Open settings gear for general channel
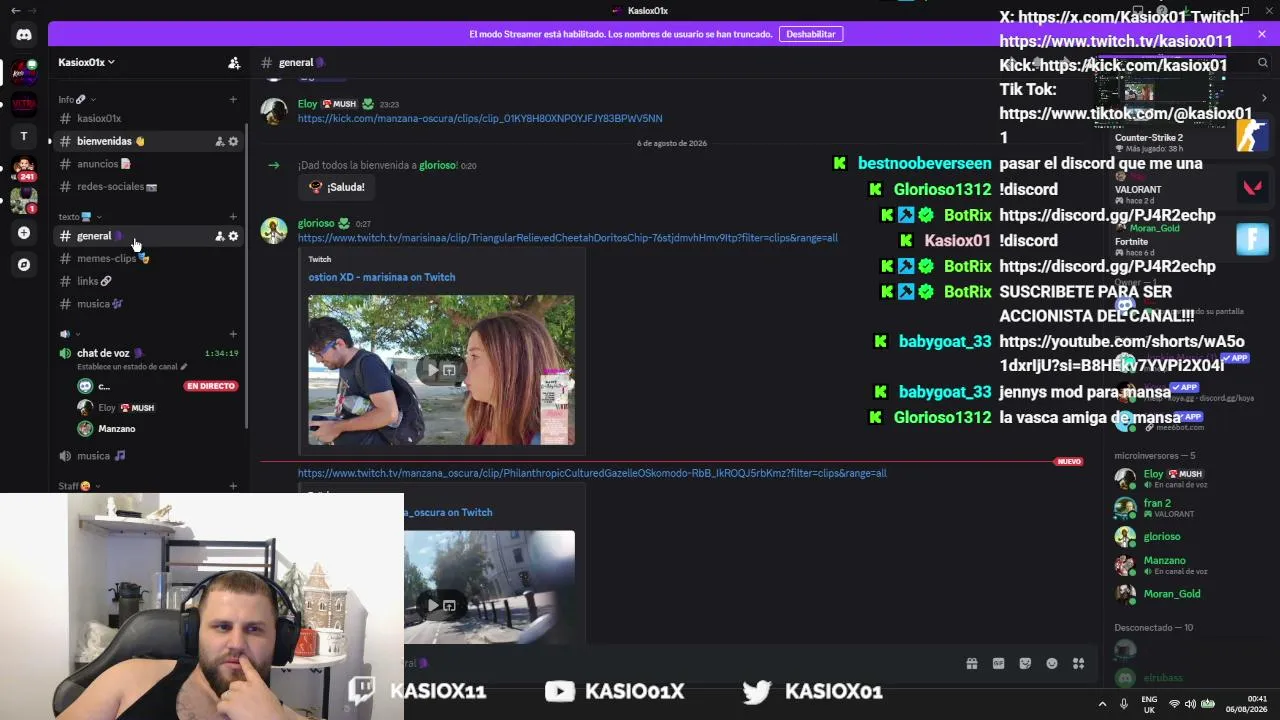This screenshot has height=720, width=1280. tap(233, 236)
